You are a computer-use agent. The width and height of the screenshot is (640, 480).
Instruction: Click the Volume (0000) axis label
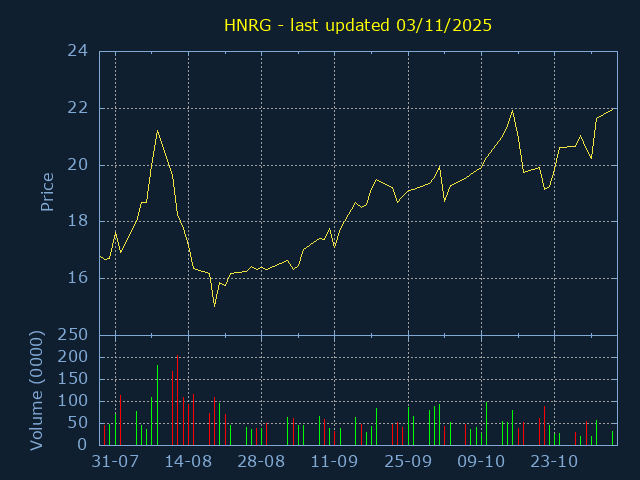[38, 389]
